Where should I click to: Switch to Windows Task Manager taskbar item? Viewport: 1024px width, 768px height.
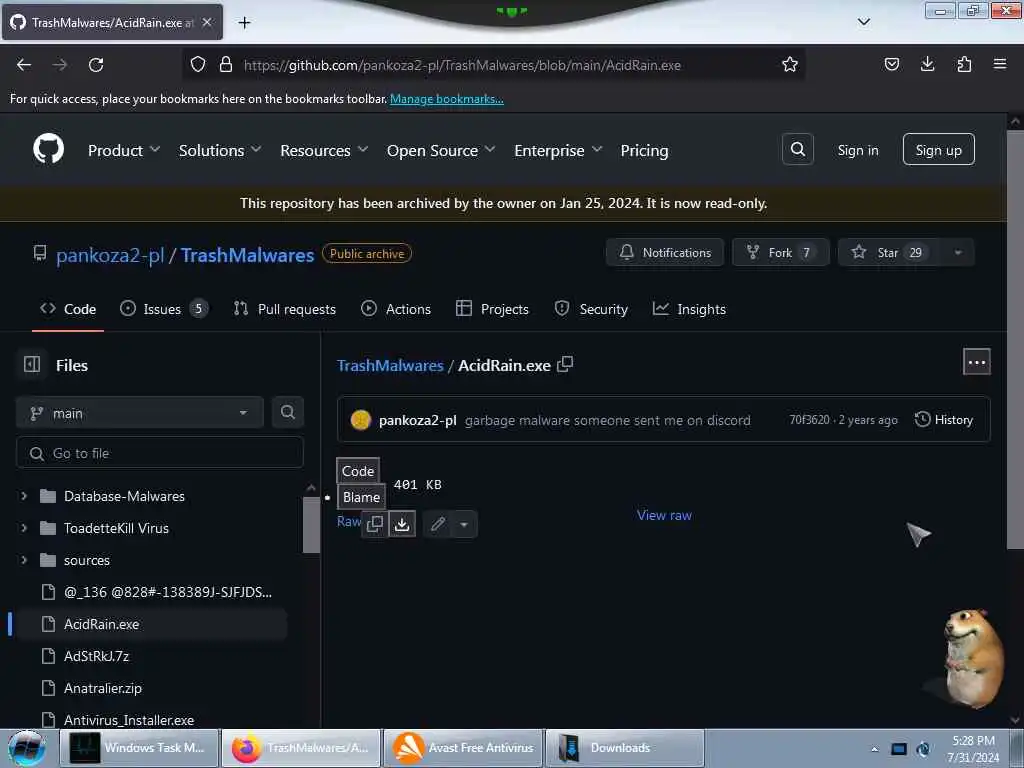point(138,748)
